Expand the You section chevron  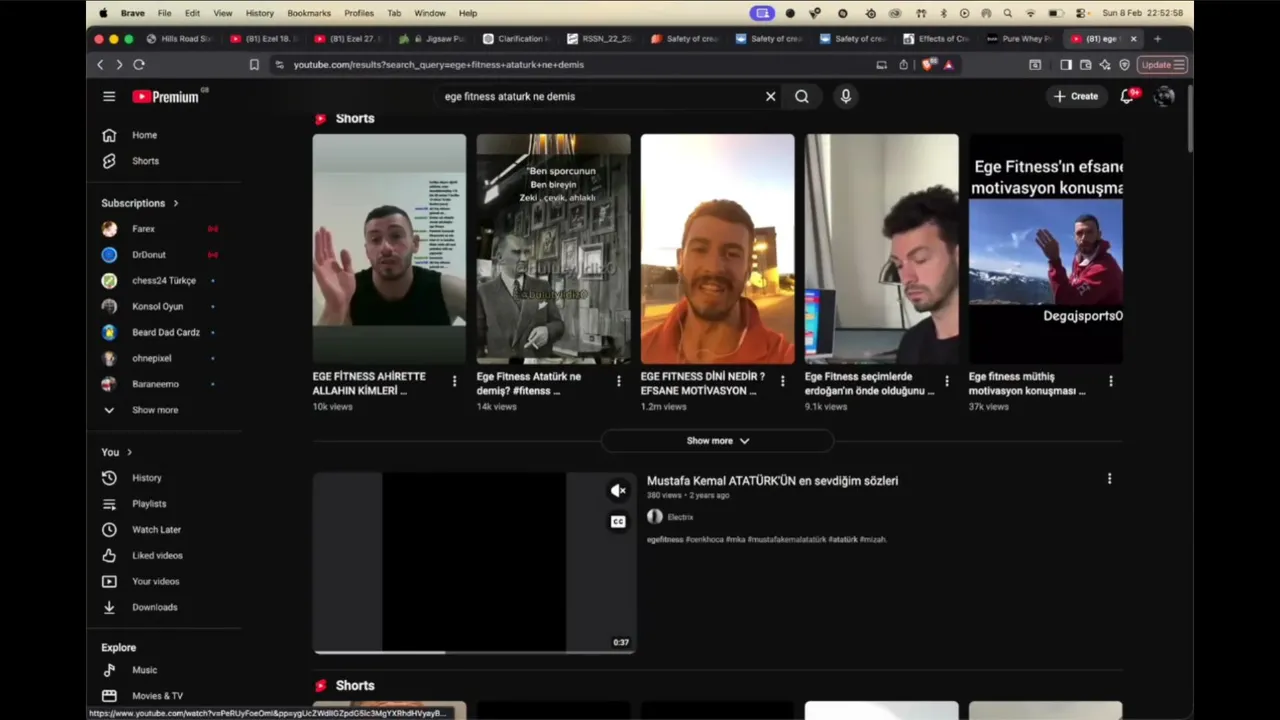(129, 452)
